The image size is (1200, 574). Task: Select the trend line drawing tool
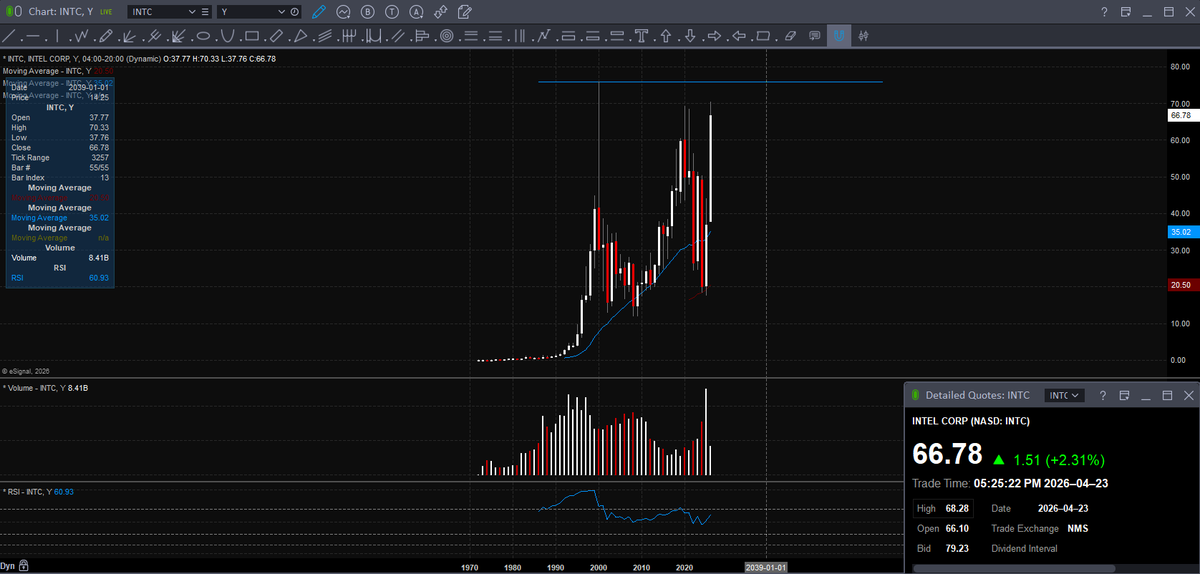[10, 36]
